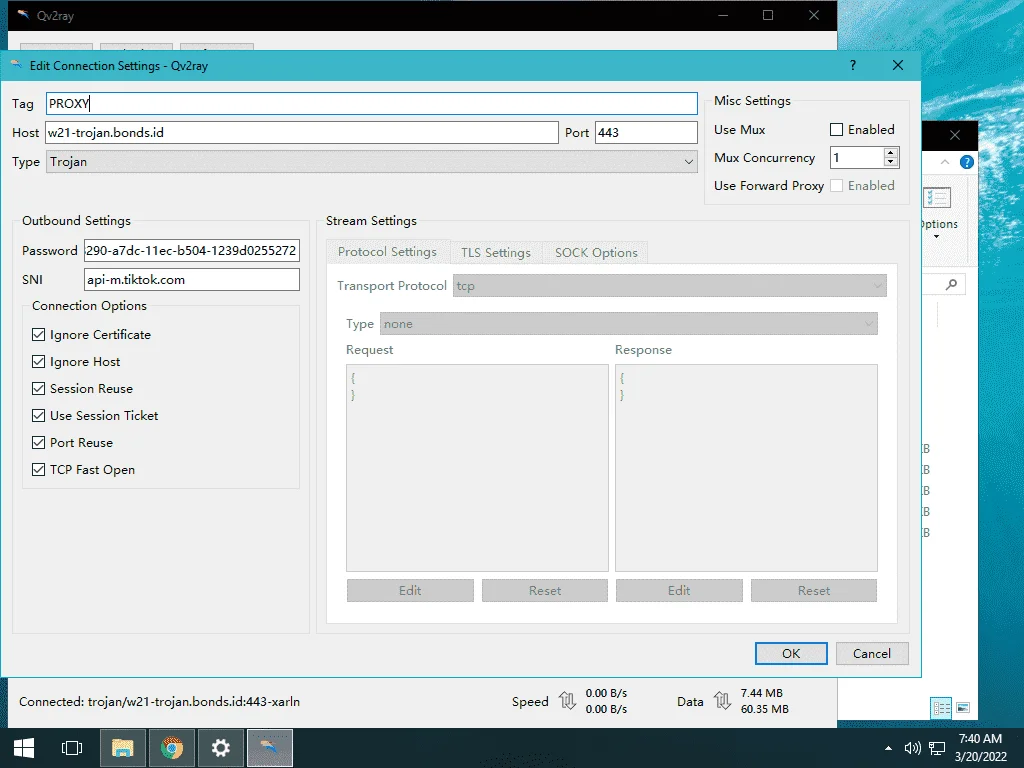Click the data transfer arrows icon
This screenshot has width=1024, height=768.
[722, 701]
